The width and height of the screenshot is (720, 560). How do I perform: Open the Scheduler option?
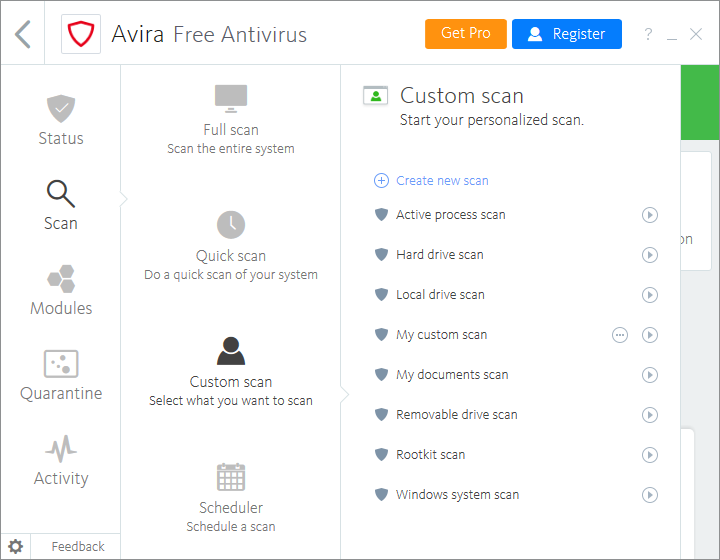click(x=231, y=496)
